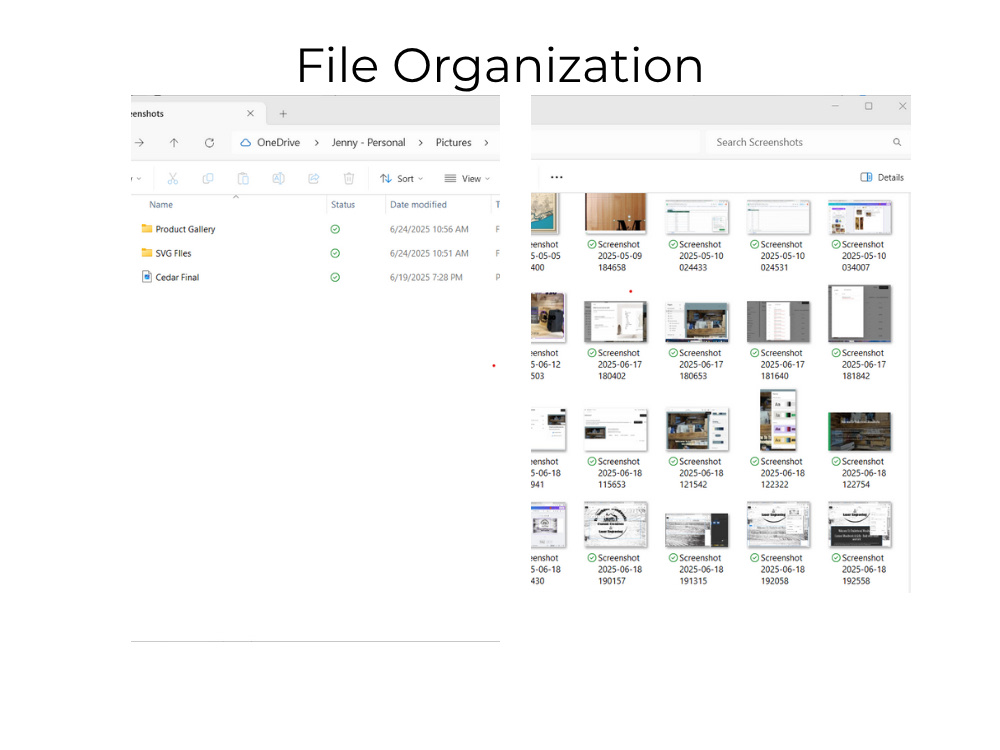Viewport: 1000px width, 750px height.
Task: Select thumbnail Screenshot 2025-05-10 024531
Action: 778,217
